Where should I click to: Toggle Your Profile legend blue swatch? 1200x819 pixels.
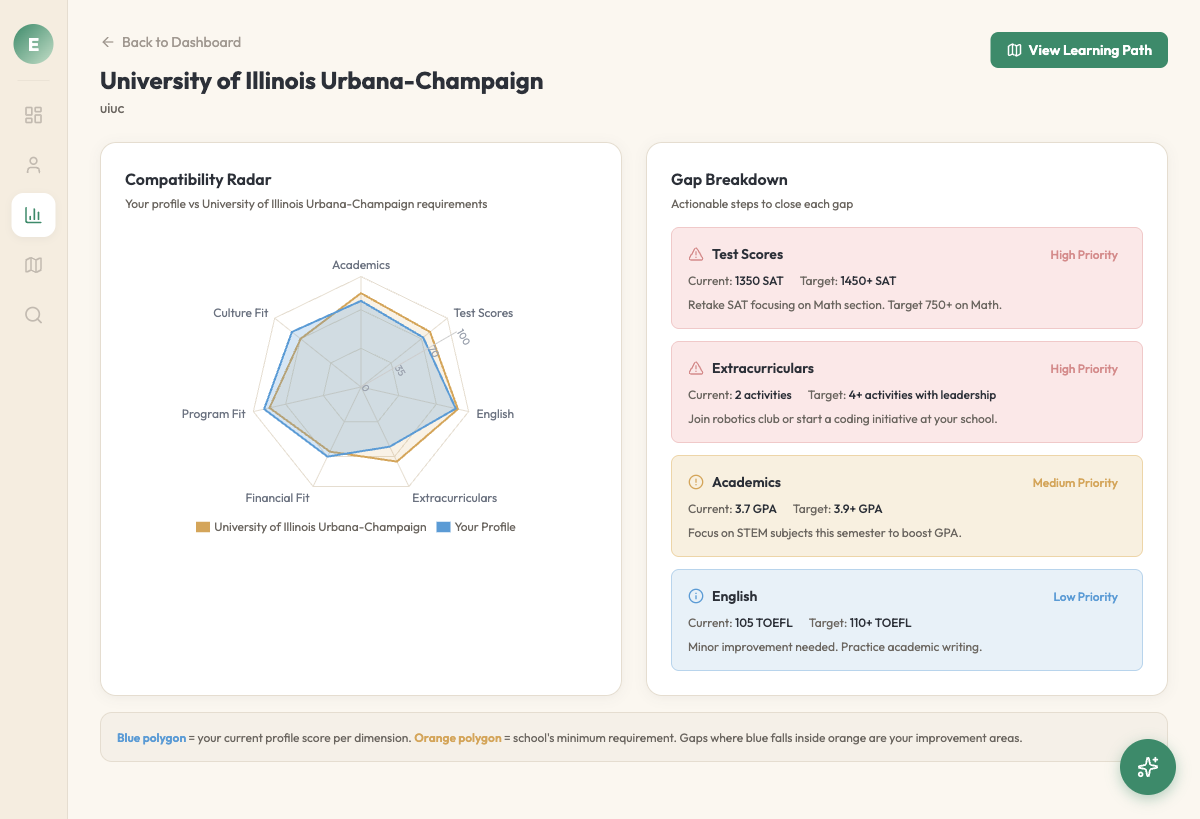[x=443, y=527]
